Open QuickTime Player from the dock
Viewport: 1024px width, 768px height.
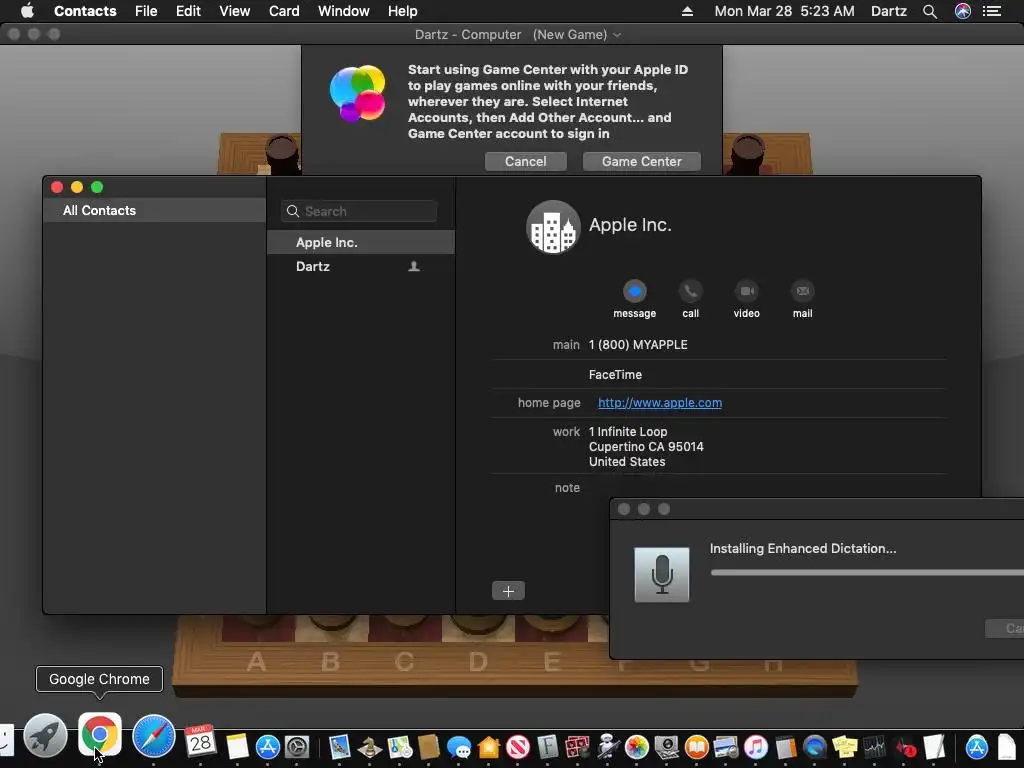pyautogui.click(x=814, y=747)
